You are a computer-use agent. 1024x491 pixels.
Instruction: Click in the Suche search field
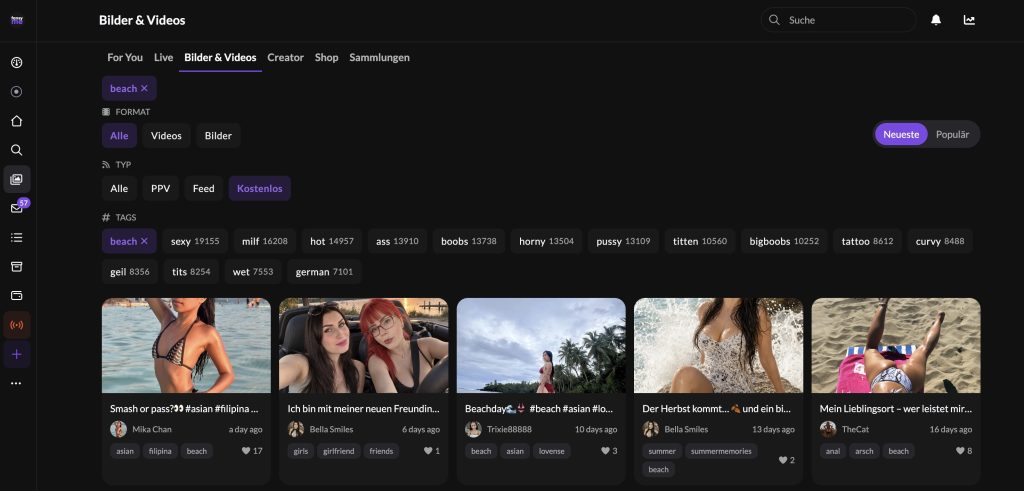839,20
